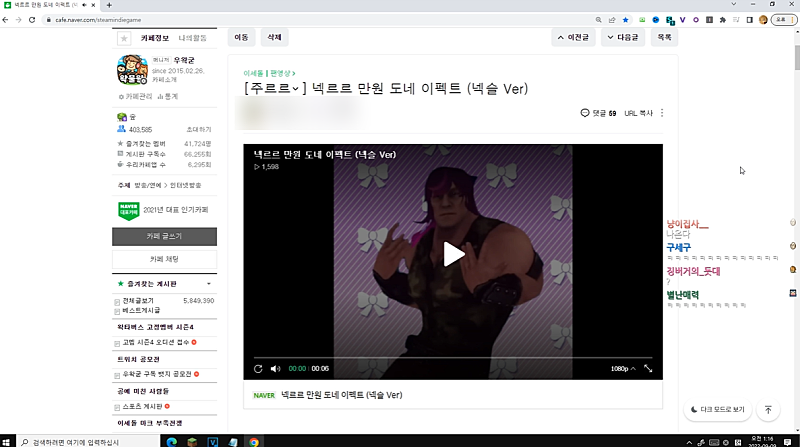Viewport: 800px width, 447px height.
Task: Open the Chrome side panel icon
Action: point(749,20)
